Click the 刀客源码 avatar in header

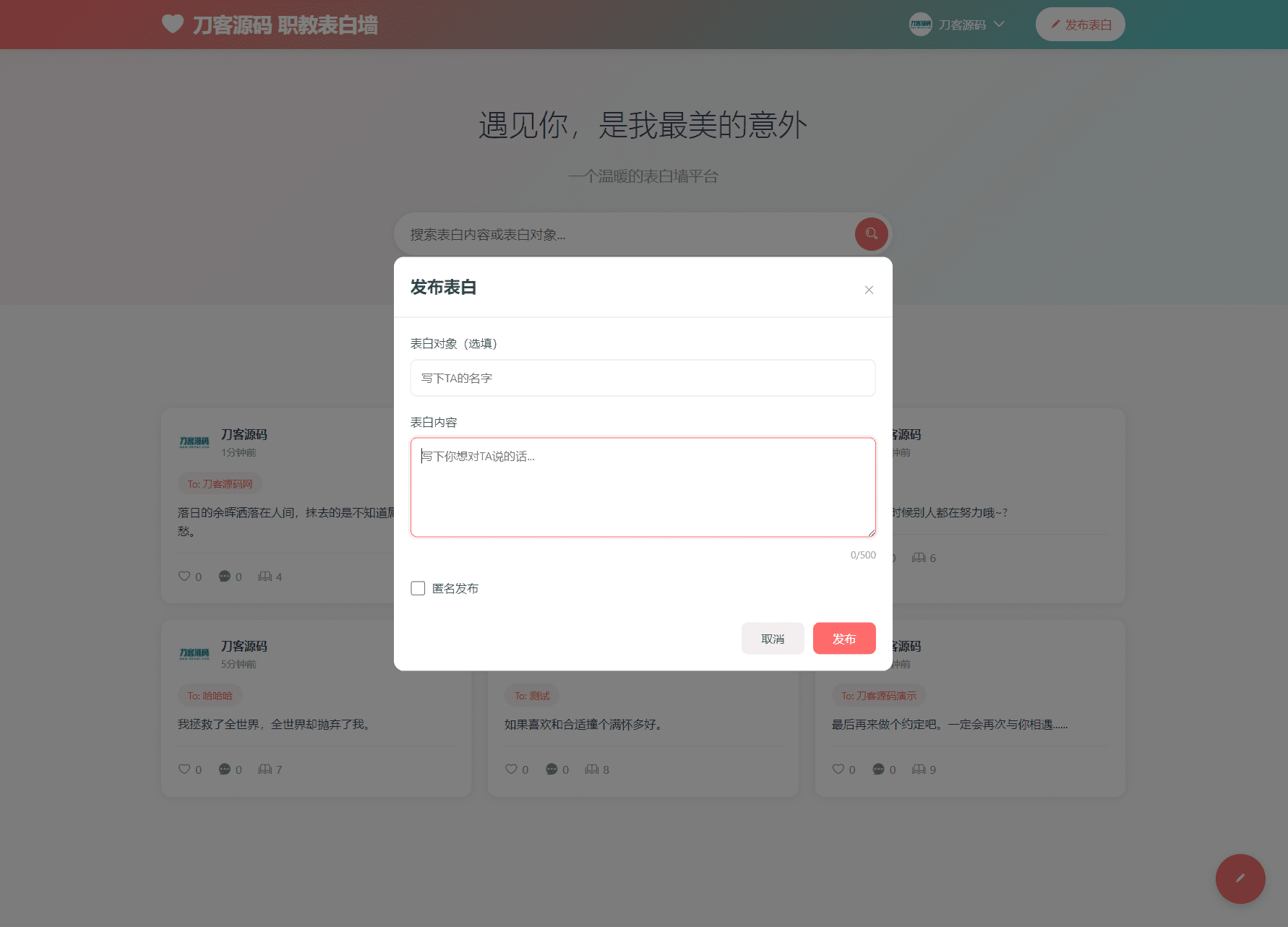tap(920, 24)
